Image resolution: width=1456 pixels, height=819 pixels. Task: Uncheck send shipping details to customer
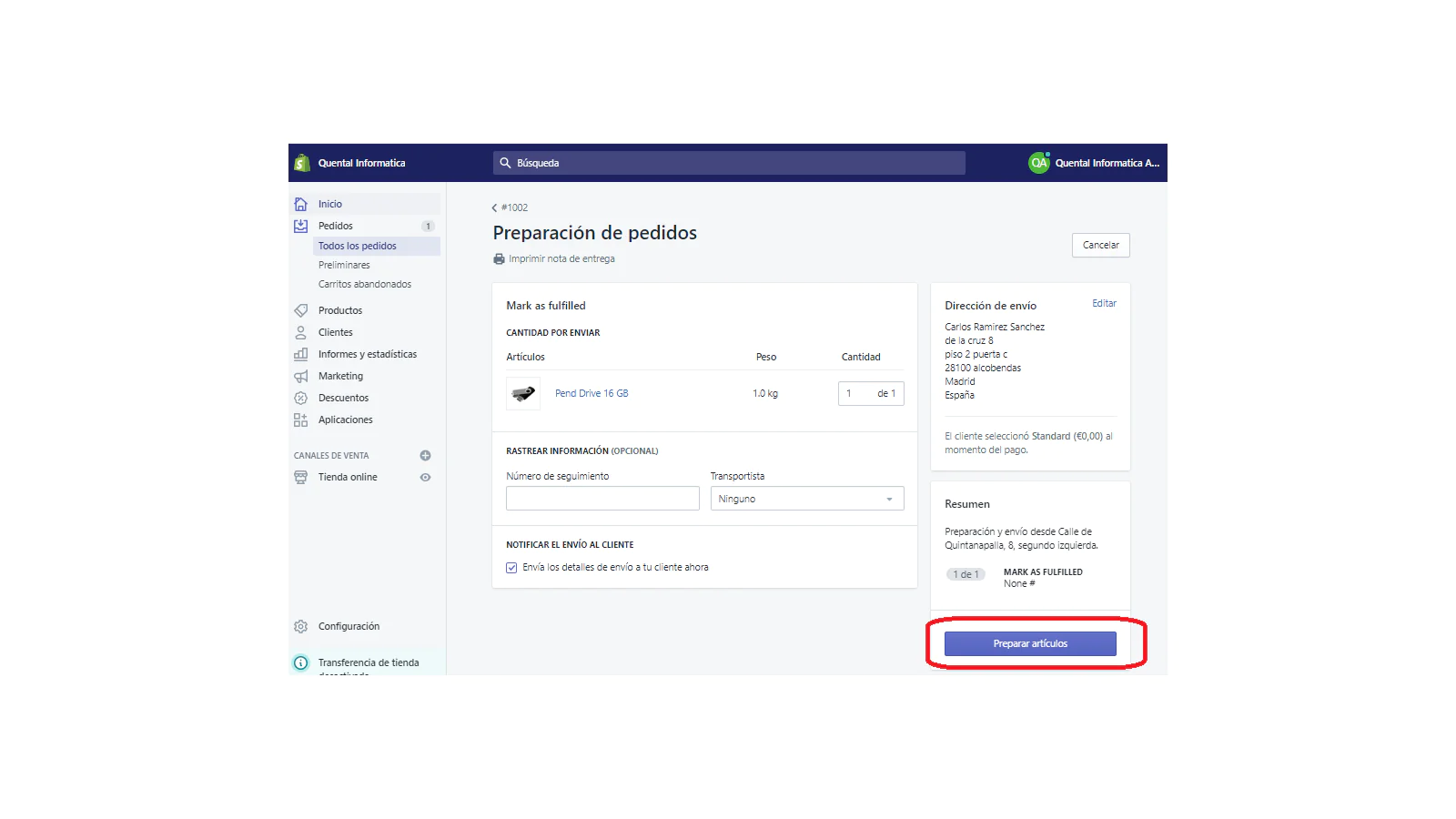(511, 568)
